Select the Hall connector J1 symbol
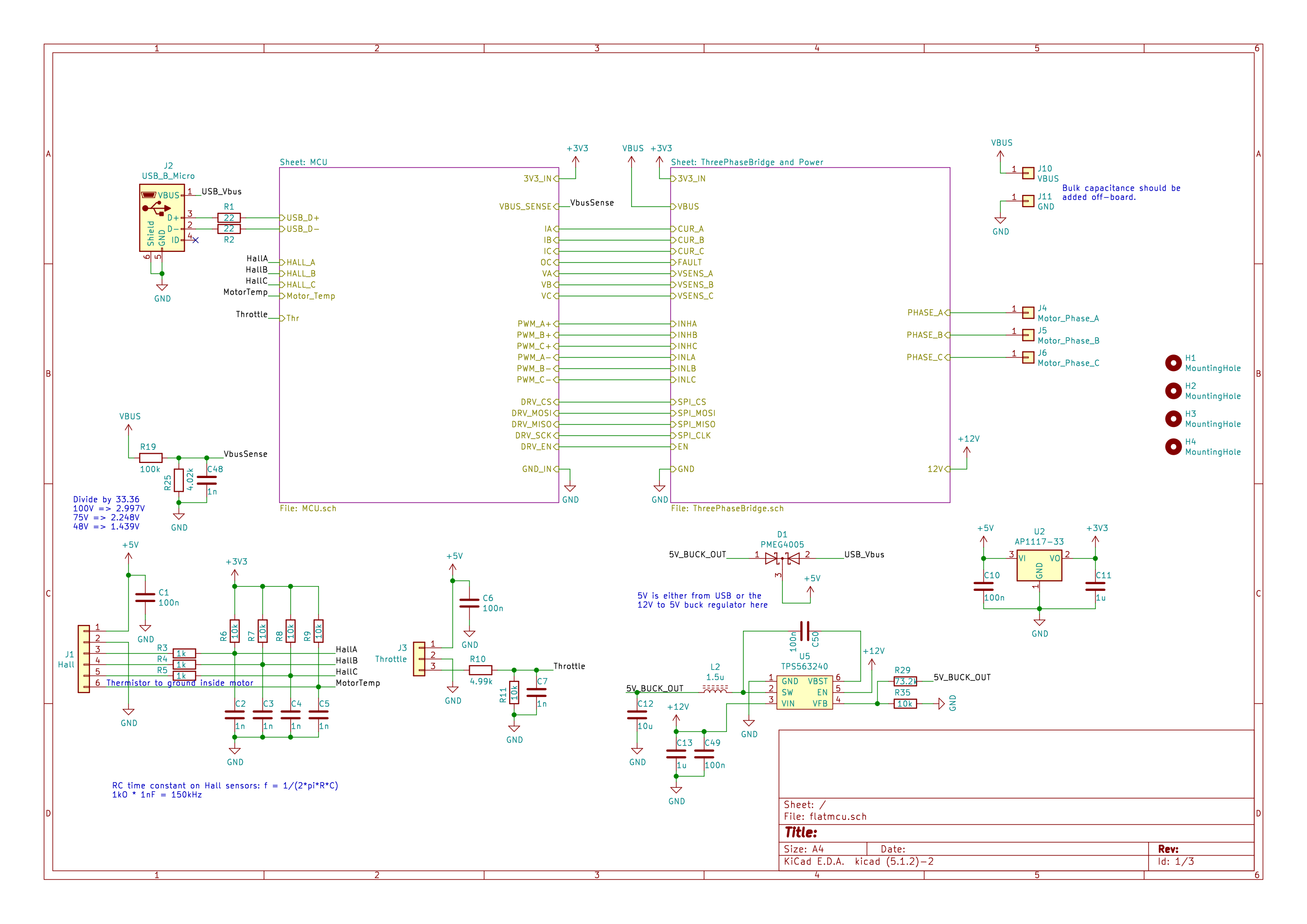1307x924 pixels. pyautogui.click(x=84, y=658)
